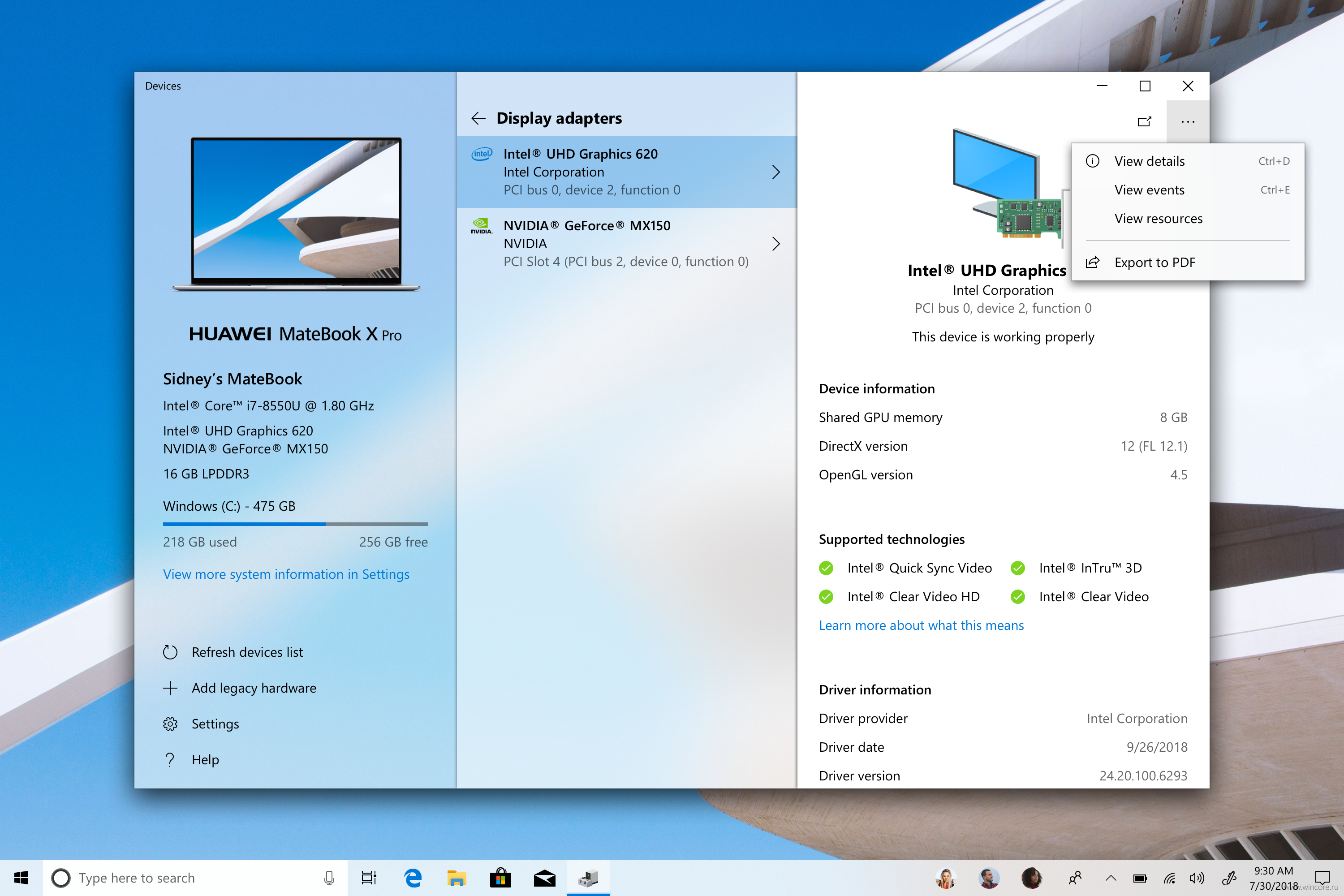1344x896 pixels.
Task: Open the People icon in system tray
Action: (x=1075, y=878)
